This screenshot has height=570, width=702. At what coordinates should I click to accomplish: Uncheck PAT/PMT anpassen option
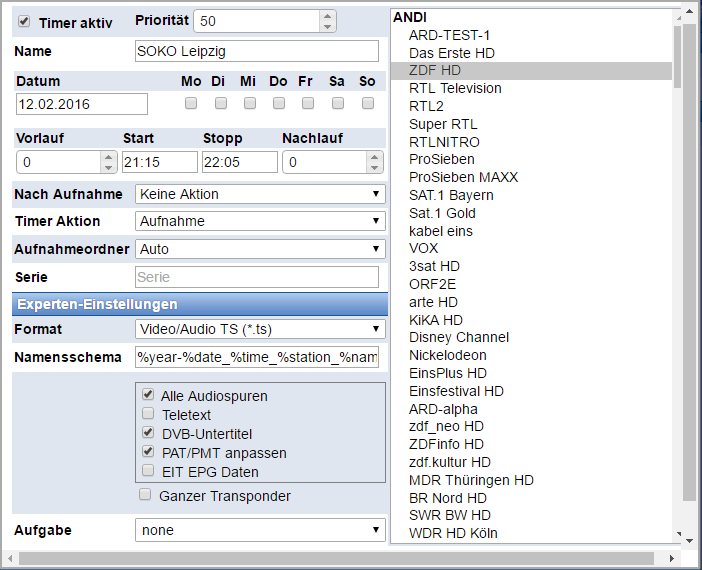coord(148,451)
